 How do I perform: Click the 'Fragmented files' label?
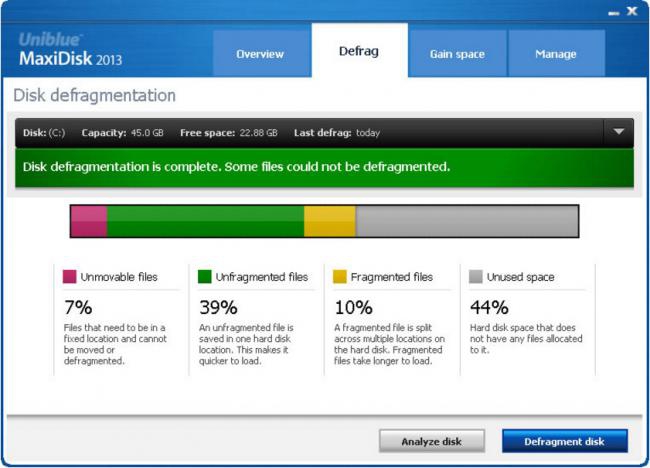(x=392, y=277)
